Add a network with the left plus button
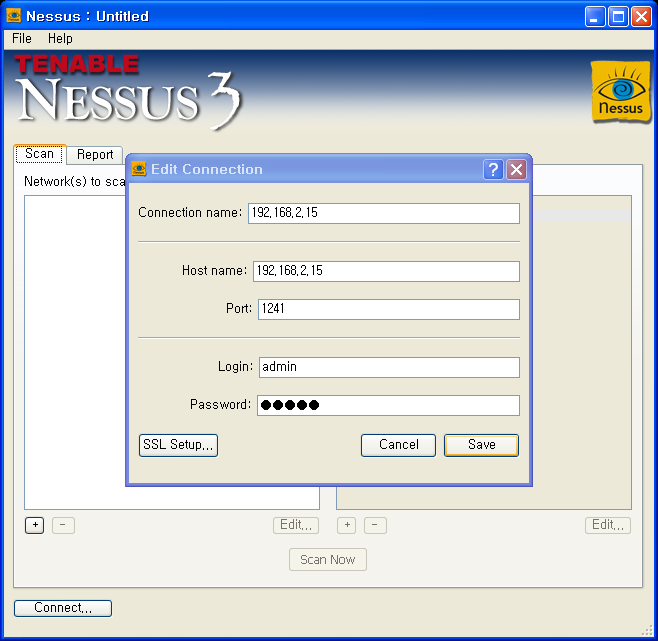The height and width of the screenshot is (641, 658). coord(34,525)
